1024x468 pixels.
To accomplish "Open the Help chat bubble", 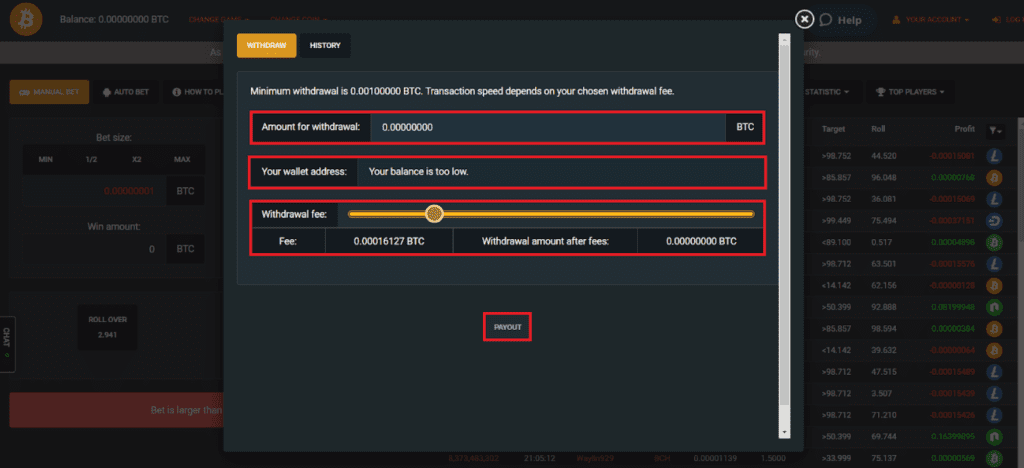I will (842, 20).
